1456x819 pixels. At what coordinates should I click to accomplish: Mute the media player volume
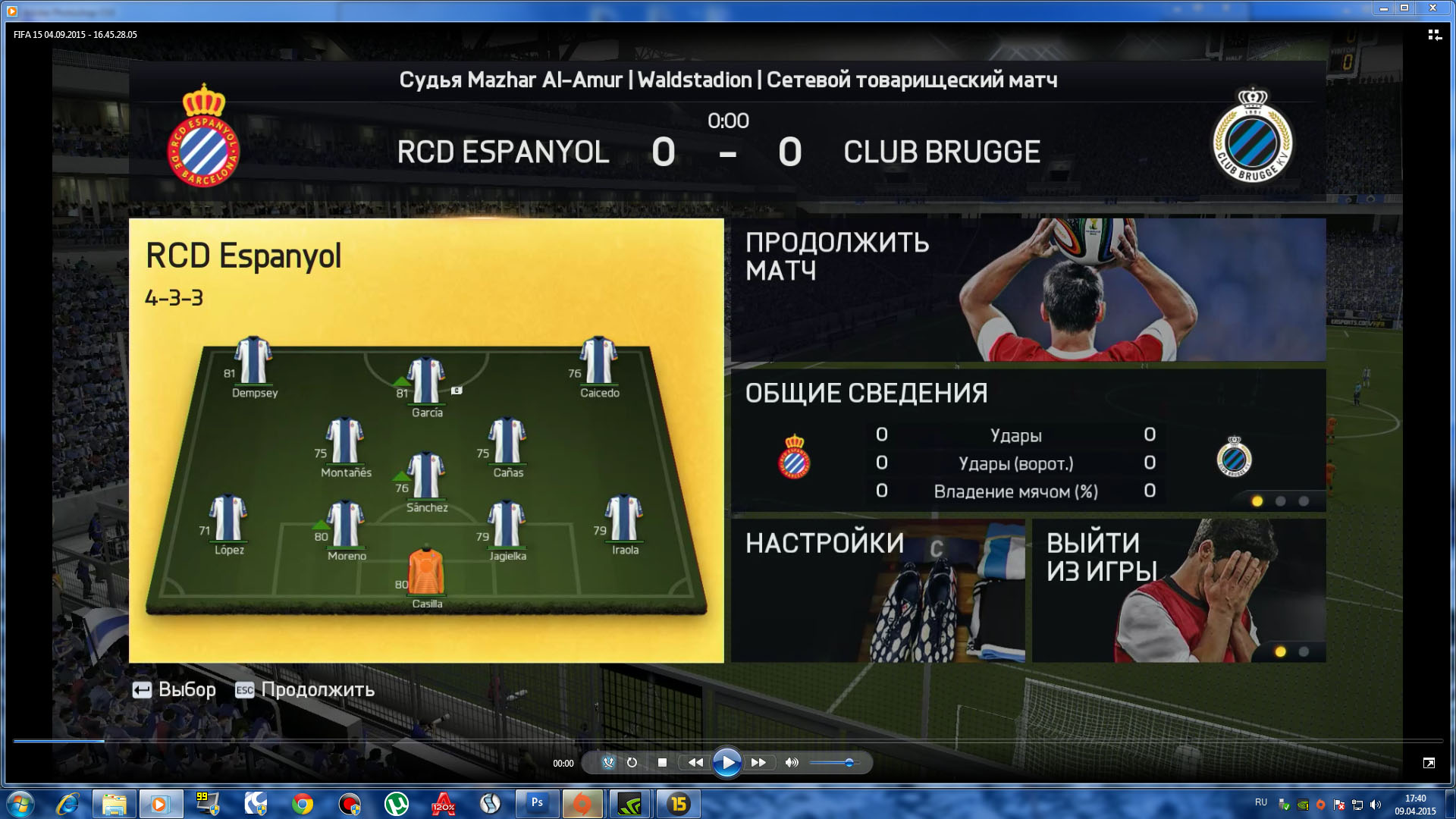coord(792,763)
